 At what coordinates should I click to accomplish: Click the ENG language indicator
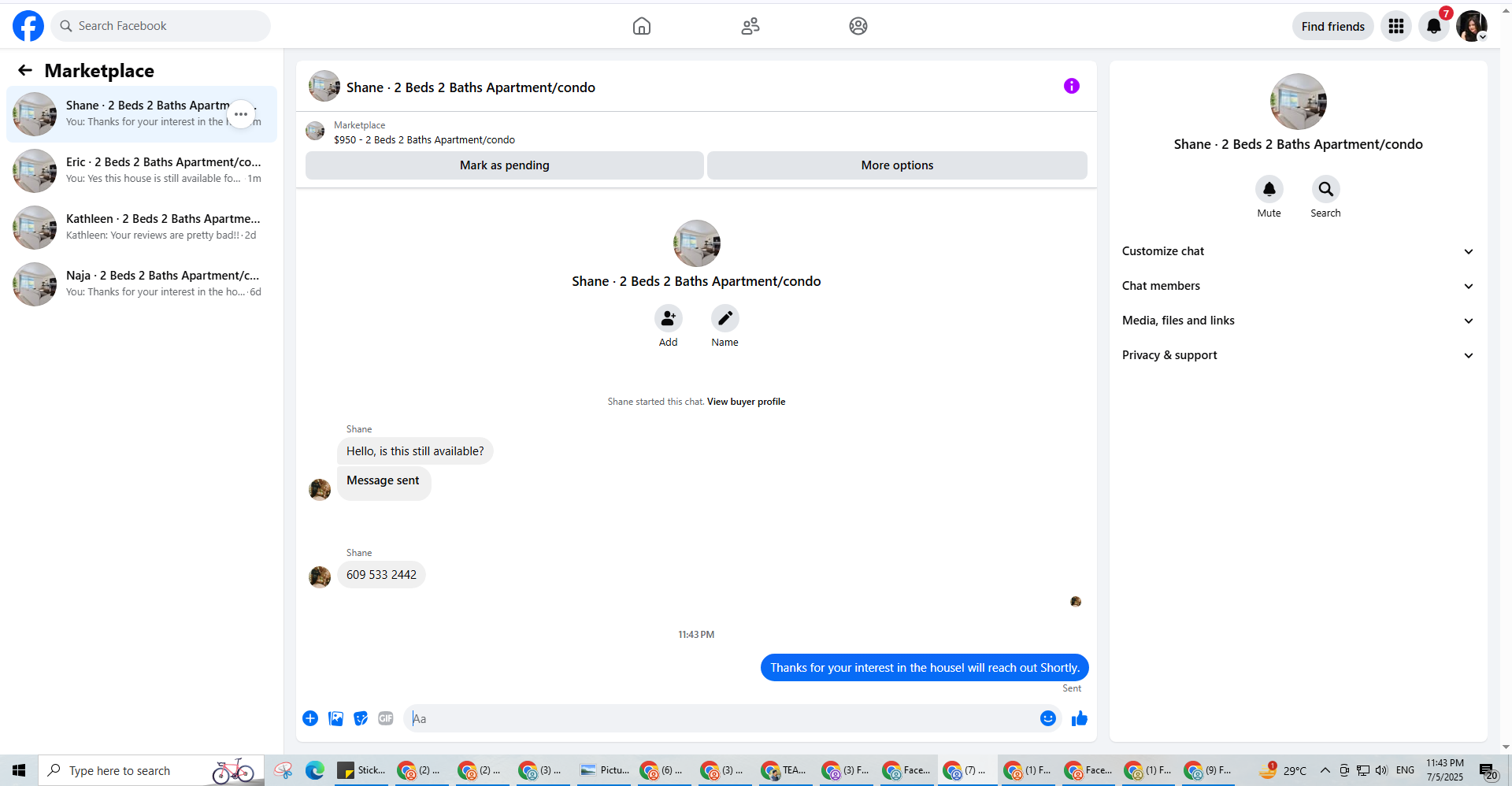[x=1406, y=770]
